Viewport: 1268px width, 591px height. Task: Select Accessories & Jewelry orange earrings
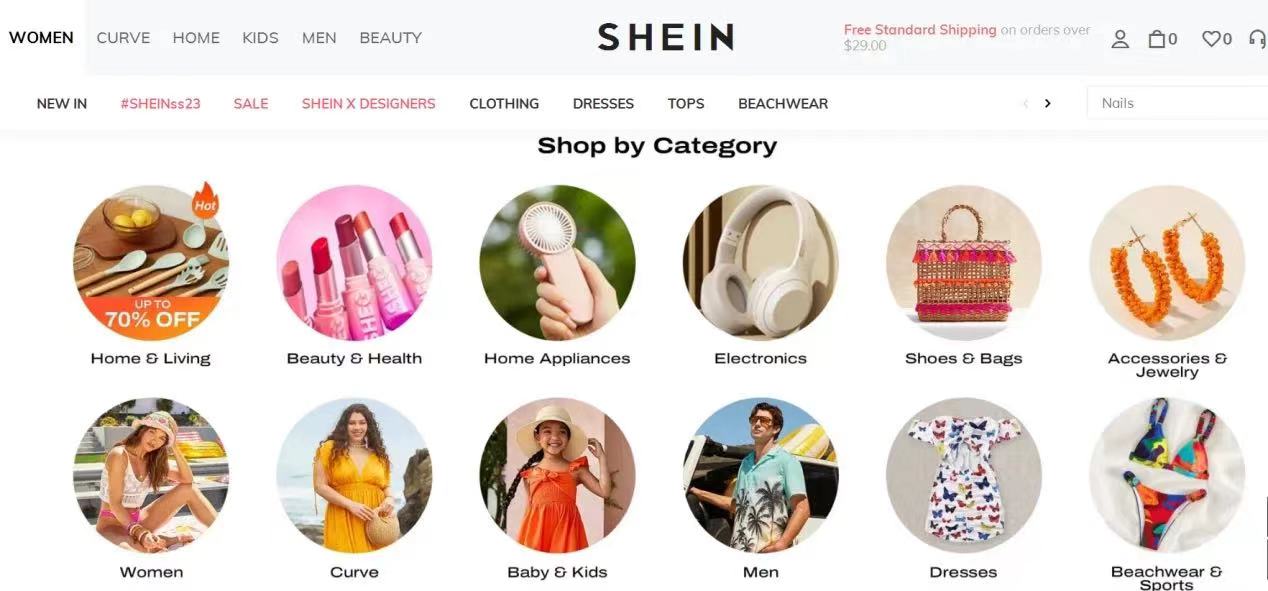pos(1167,263)
